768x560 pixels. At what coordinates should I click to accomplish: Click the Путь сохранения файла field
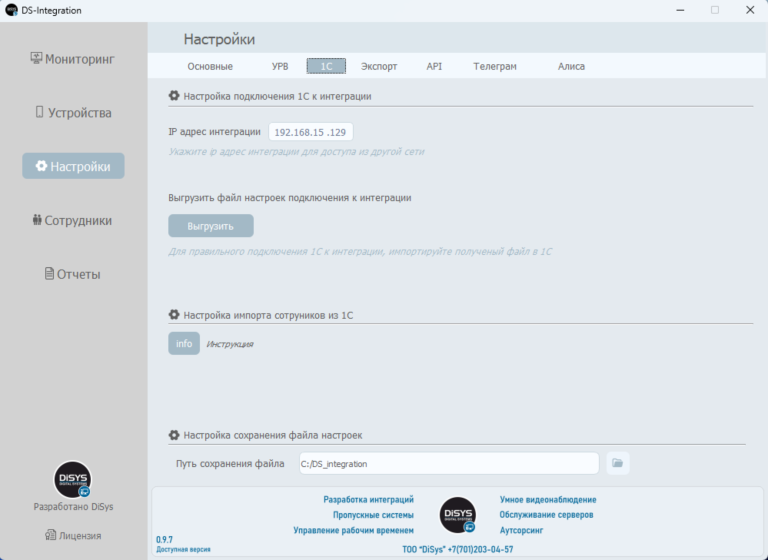point(448,464)
